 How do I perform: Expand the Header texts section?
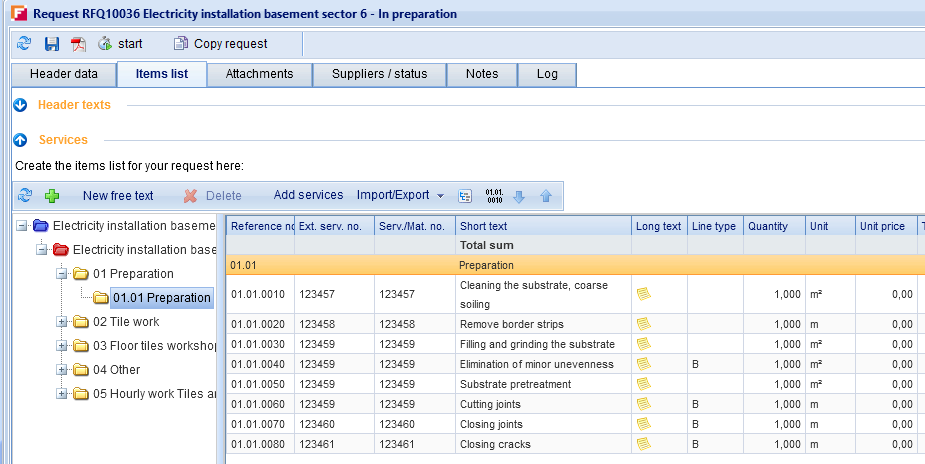point(20,105)
